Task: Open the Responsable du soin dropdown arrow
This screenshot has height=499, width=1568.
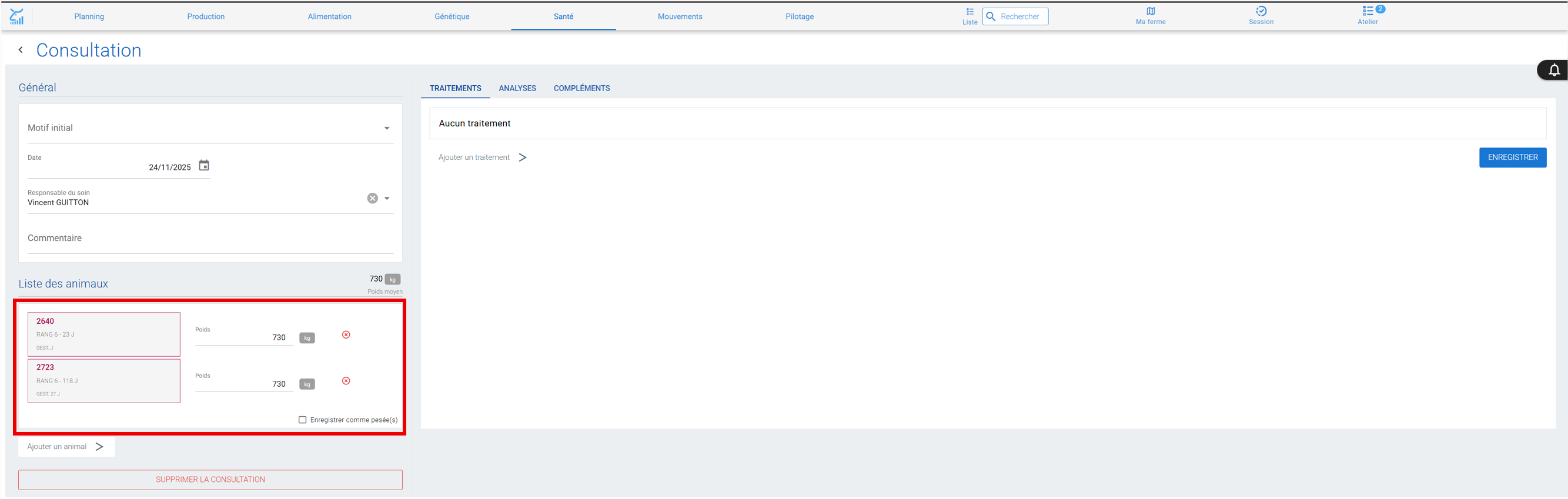Action: [x=387, y=199]
